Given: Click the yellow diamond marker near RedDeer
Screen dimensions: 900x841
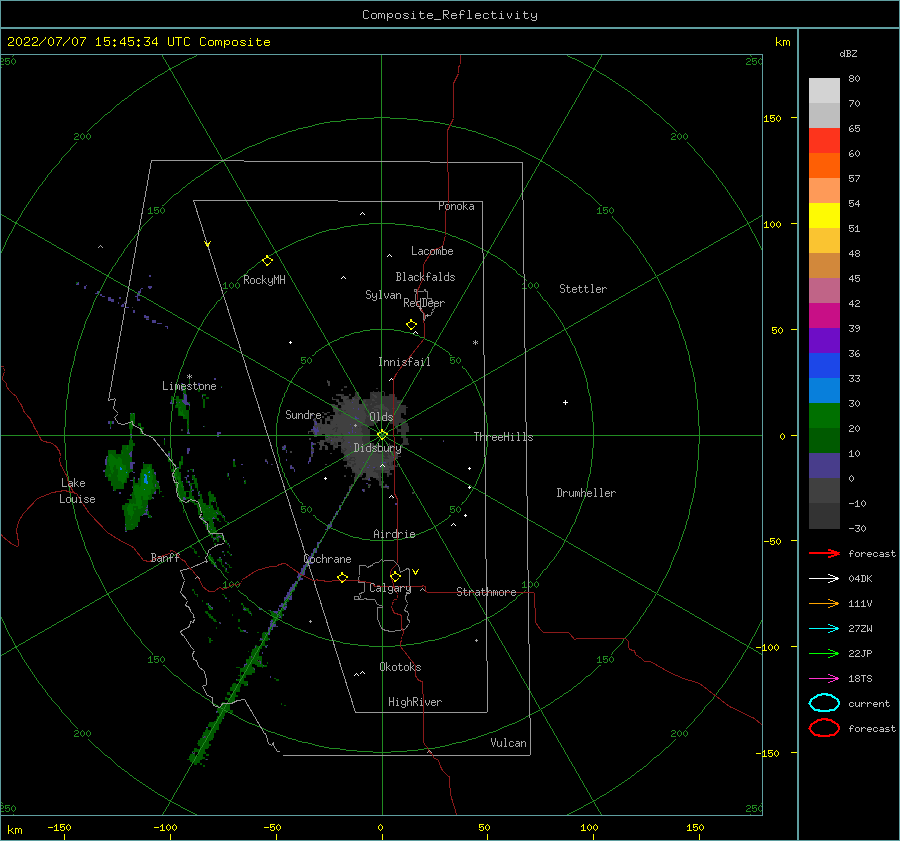Looking at the screenshot, I should click(411, 325).
